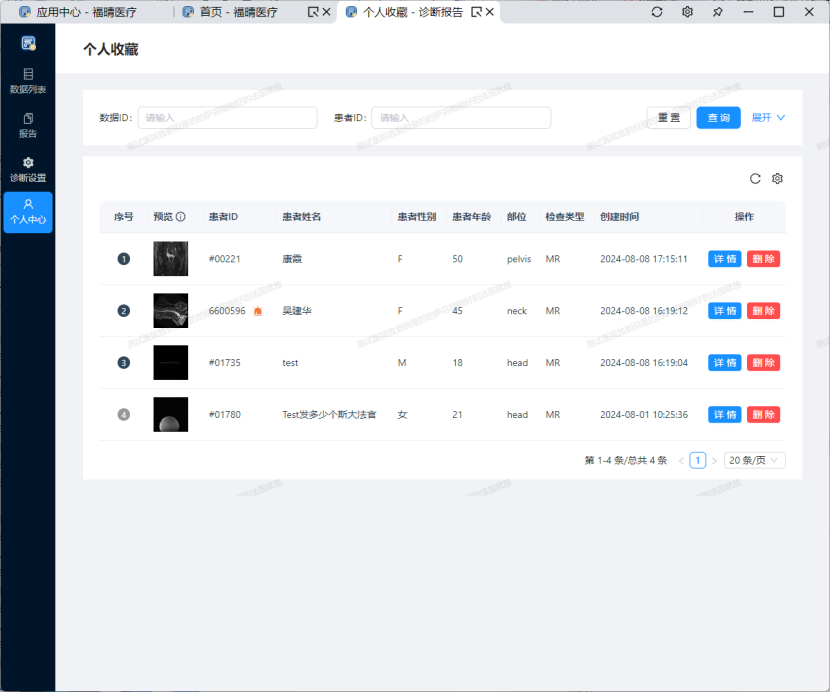Reload the page with the titlebar refresh icon

click(x=656, y=11)
